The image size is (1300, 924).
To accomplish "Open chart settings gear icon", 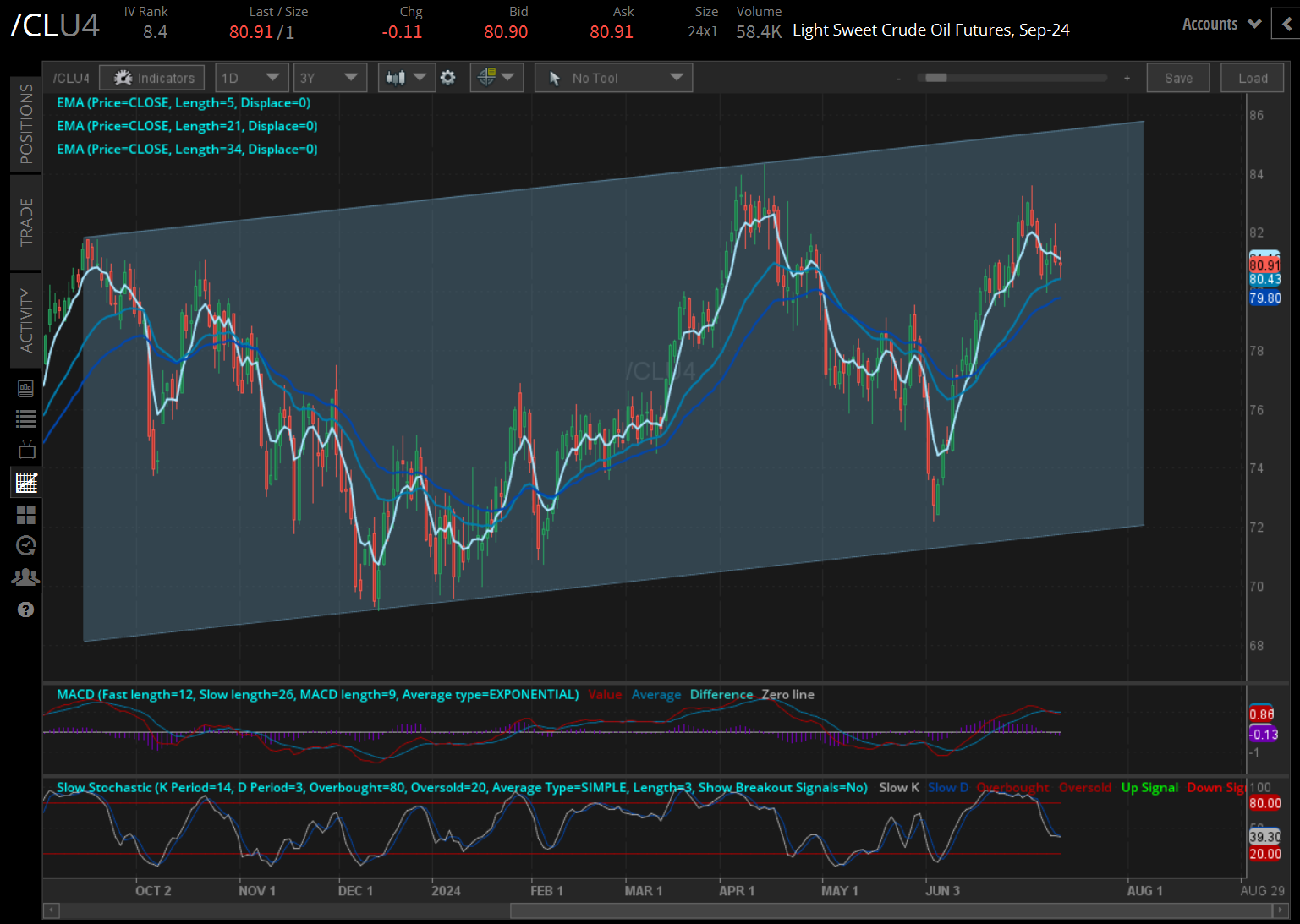I will pyautogui.click(x=448, y=78).
